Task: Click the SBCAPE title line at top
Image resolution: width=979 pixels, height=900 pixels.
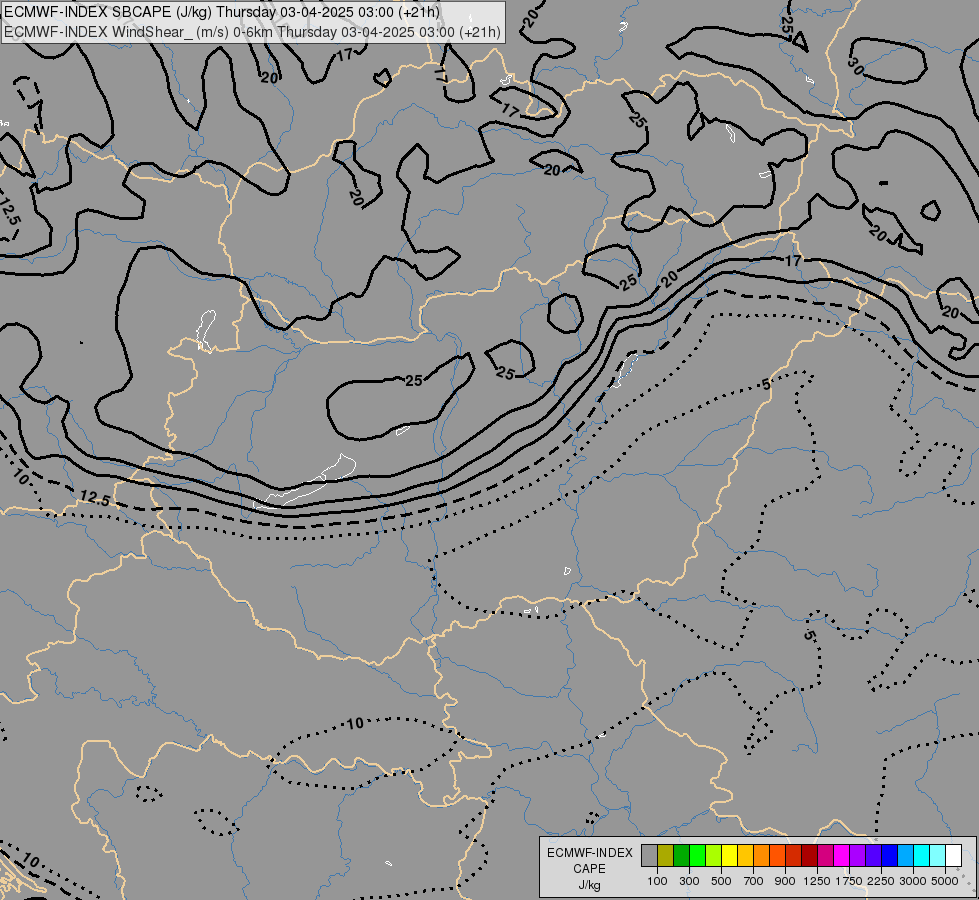Action: [222, 12]
